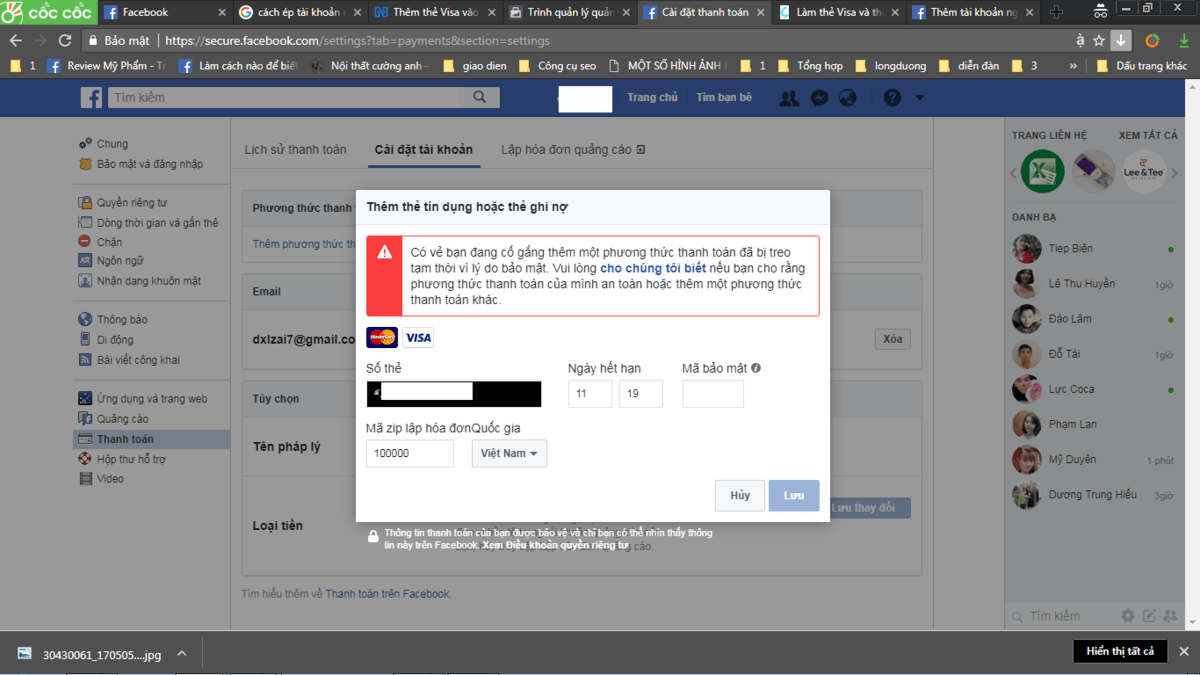Image resolution: width=1200 pixels, height=675 pixels.
Task: Click the expiry year field showing 19
Action: [641, 394]
